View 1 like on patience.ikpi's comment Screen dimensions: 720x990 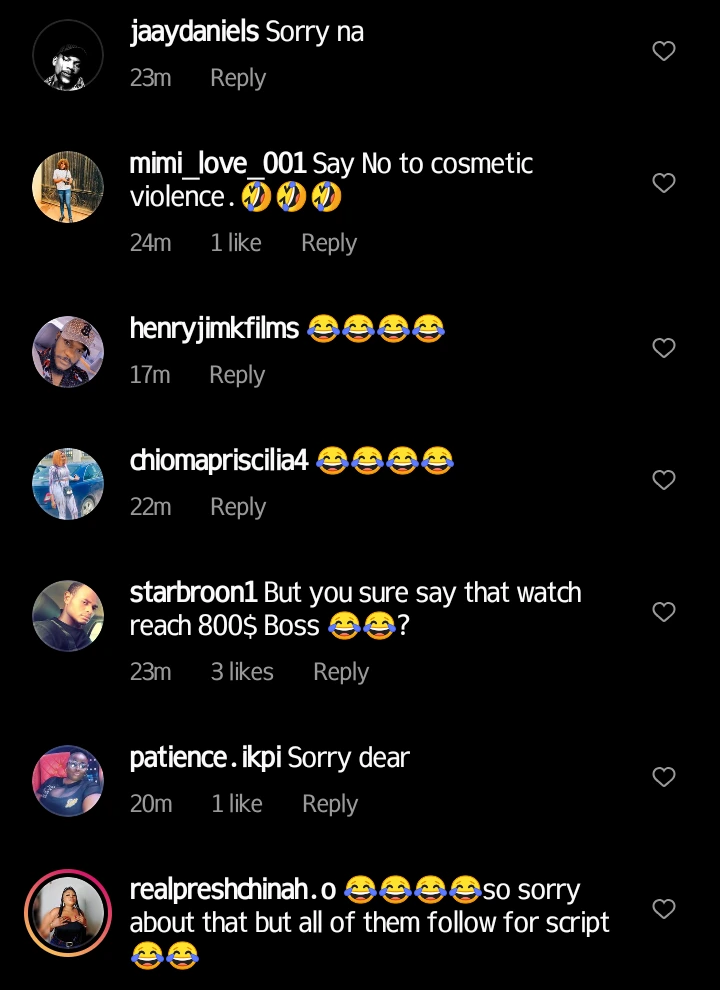[x=237, y=804]
